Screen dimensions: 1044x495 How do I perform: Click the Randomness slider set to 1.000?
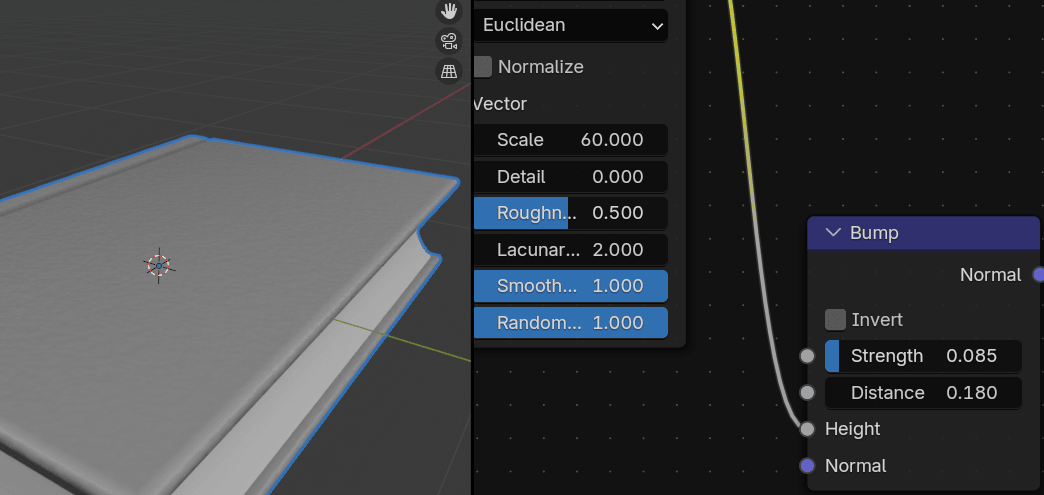[x=570, y=323]
